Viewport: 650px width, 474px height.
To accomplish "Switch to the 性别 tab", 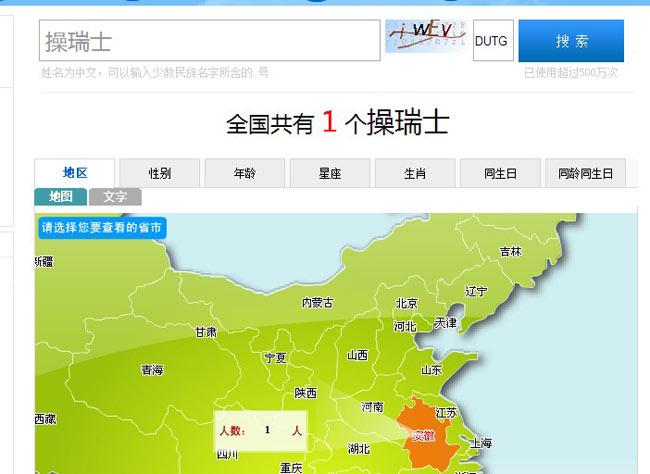I will tap(160, 173).
